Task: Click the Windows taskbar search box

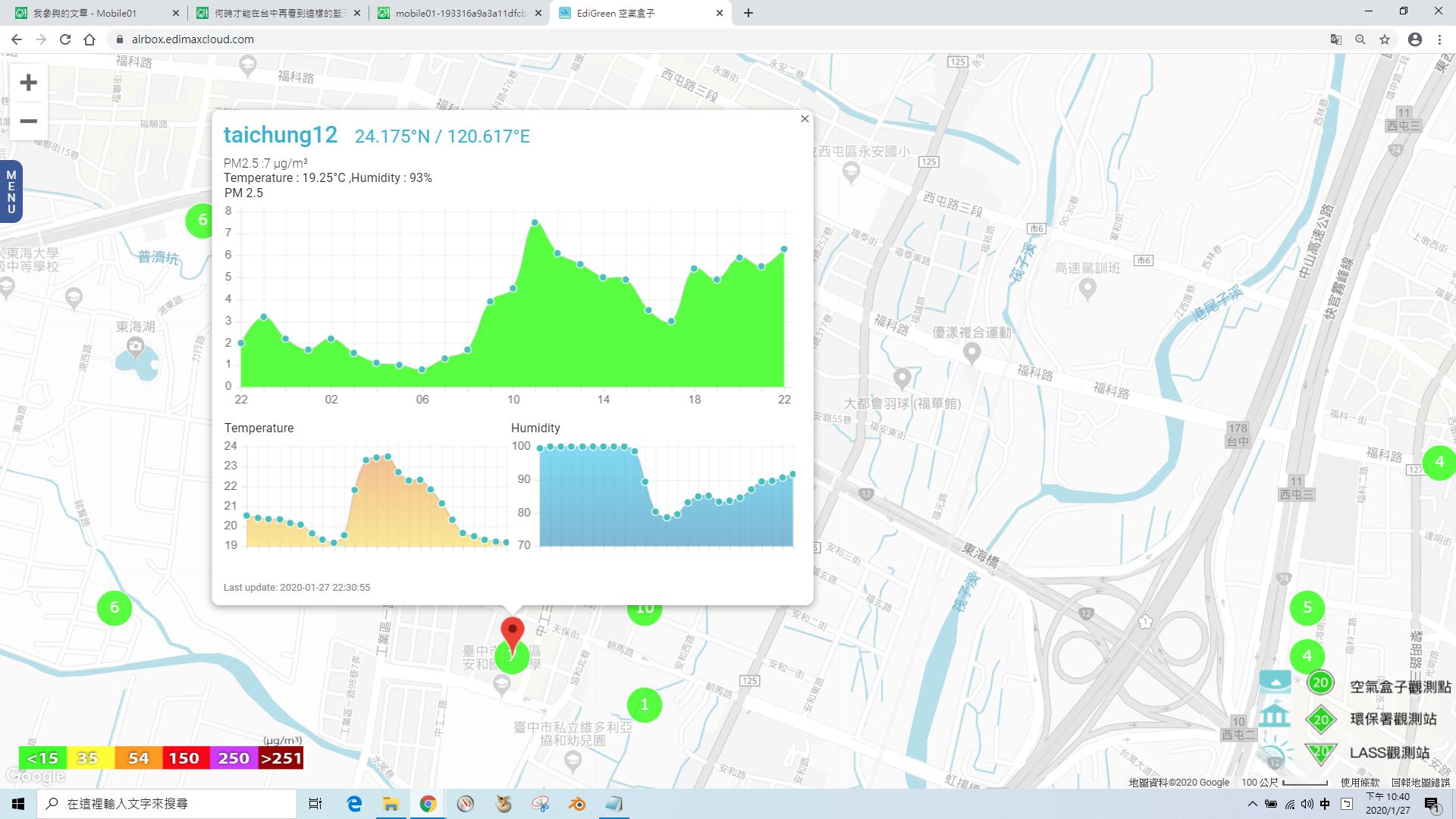Action: point(168,804)
